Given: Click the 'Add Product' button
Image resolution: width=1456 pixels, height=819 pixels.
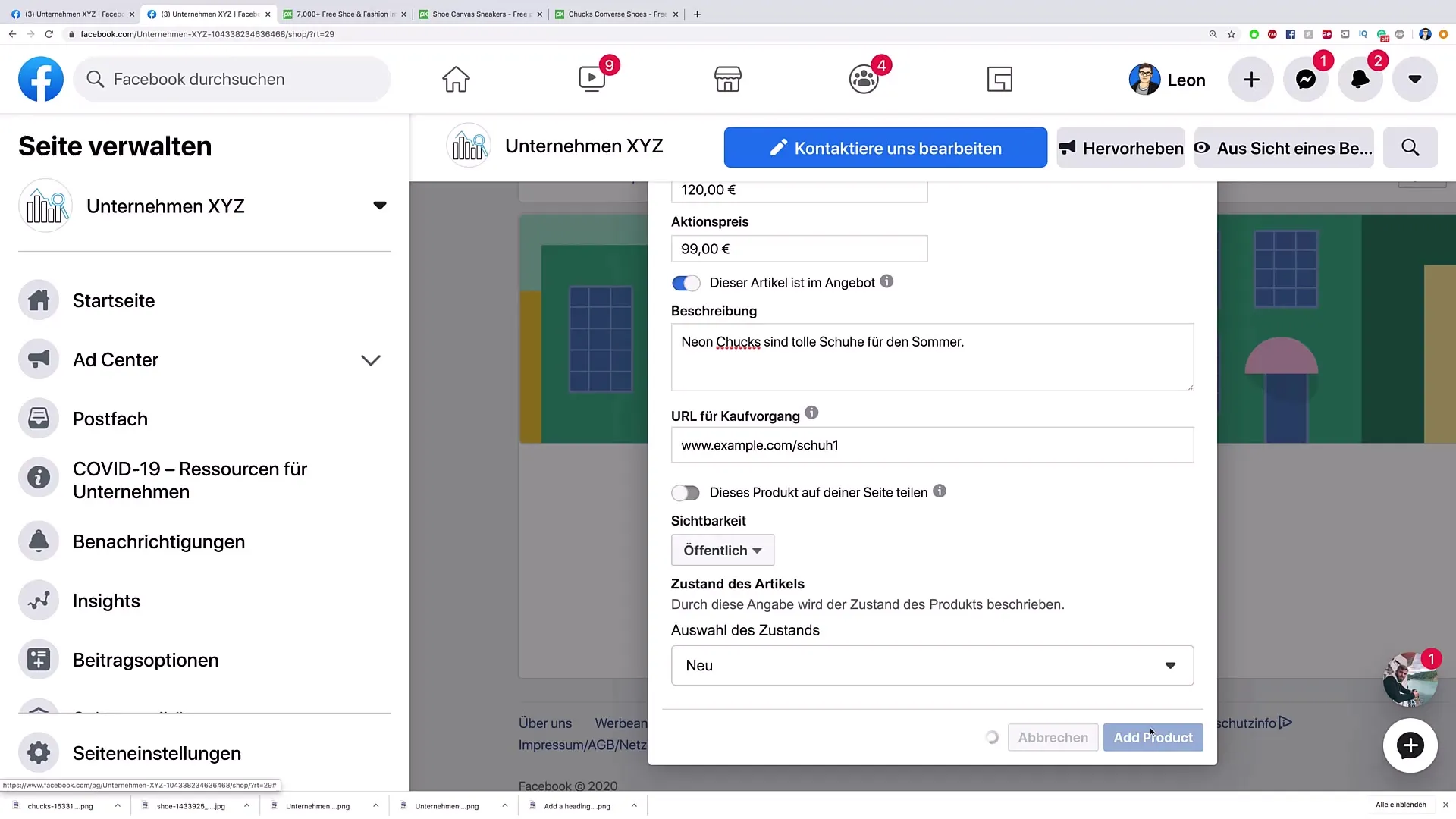Looking at the screenshot, I should point(1153,737).
